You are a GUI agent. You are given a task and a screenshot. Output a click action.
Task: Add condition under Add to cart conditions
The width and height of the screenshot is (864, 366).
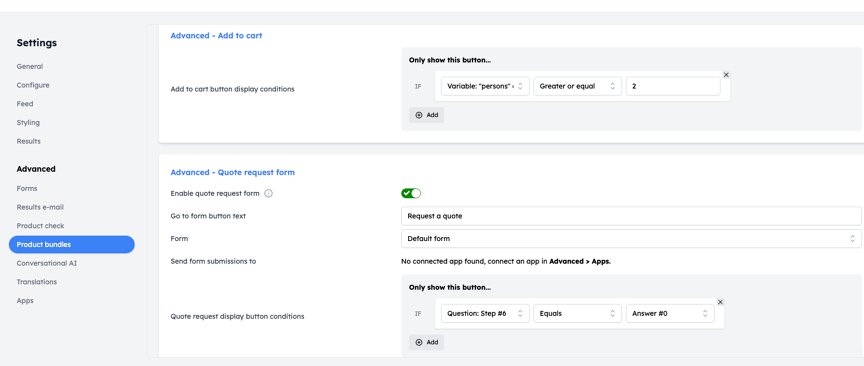pyautogui.click(x=426, y=115)
